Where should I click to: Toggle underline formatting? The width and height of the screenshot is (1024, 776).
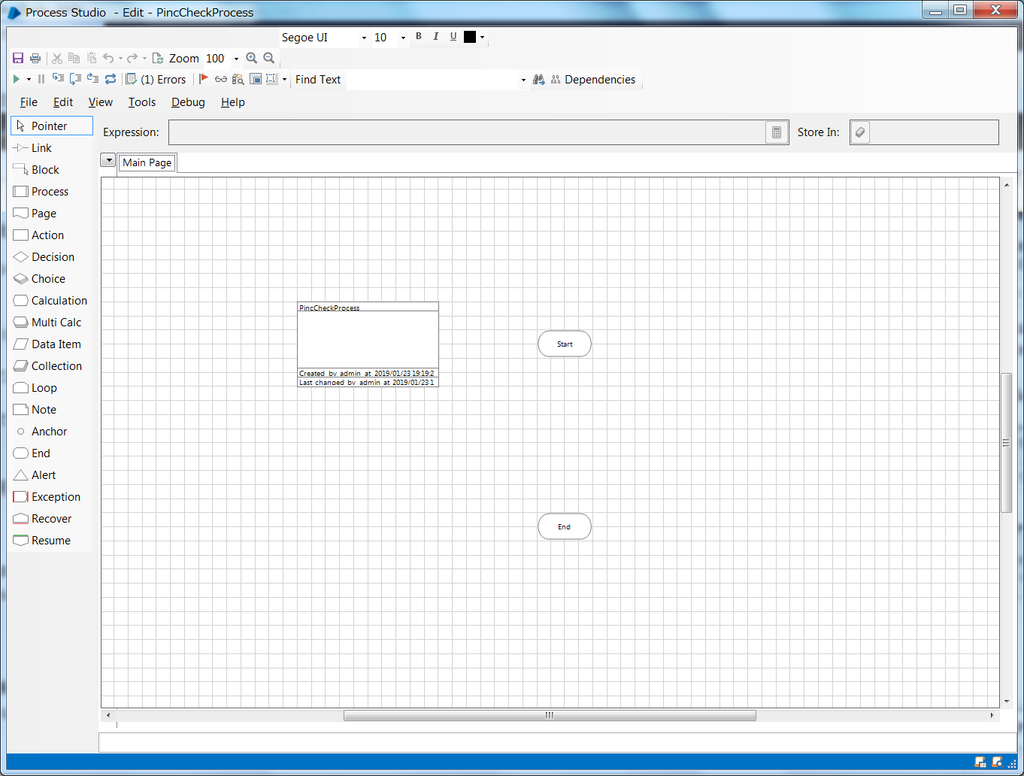453,37
